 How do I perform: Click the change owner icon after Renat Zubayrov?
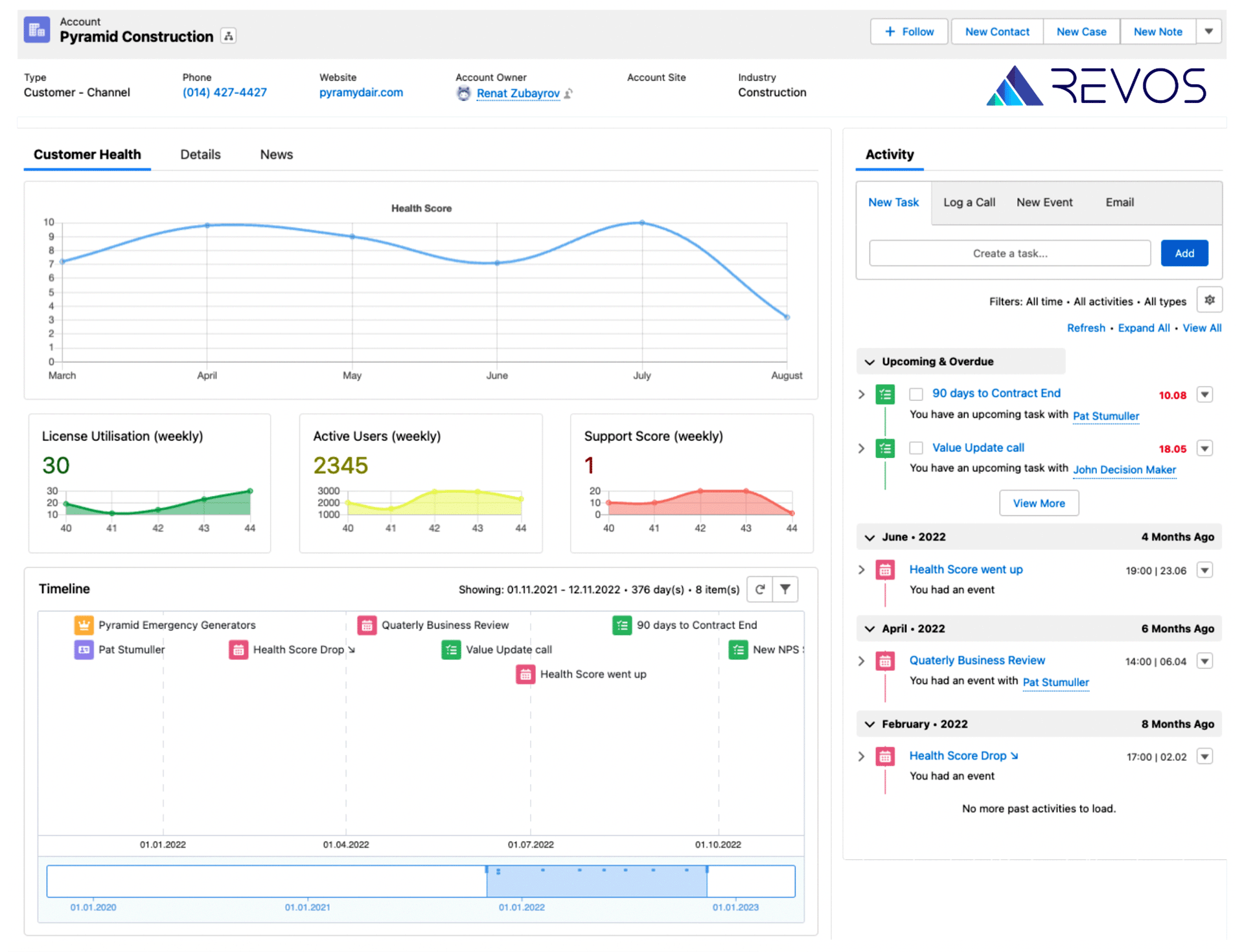coord(568,94)
